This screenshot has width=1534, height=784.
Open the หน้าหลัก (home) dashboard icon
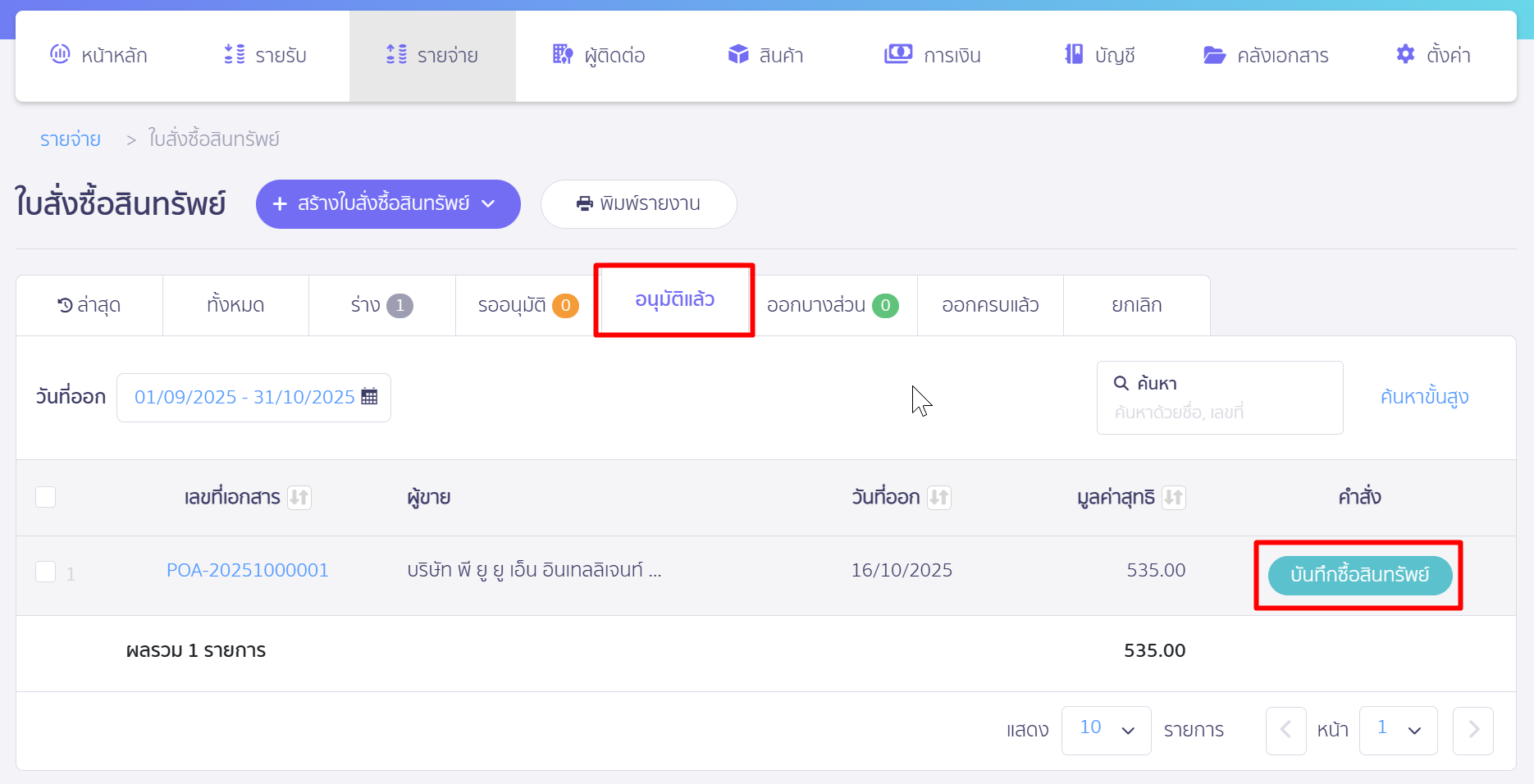pyautogui.click(x=58, y=54)
